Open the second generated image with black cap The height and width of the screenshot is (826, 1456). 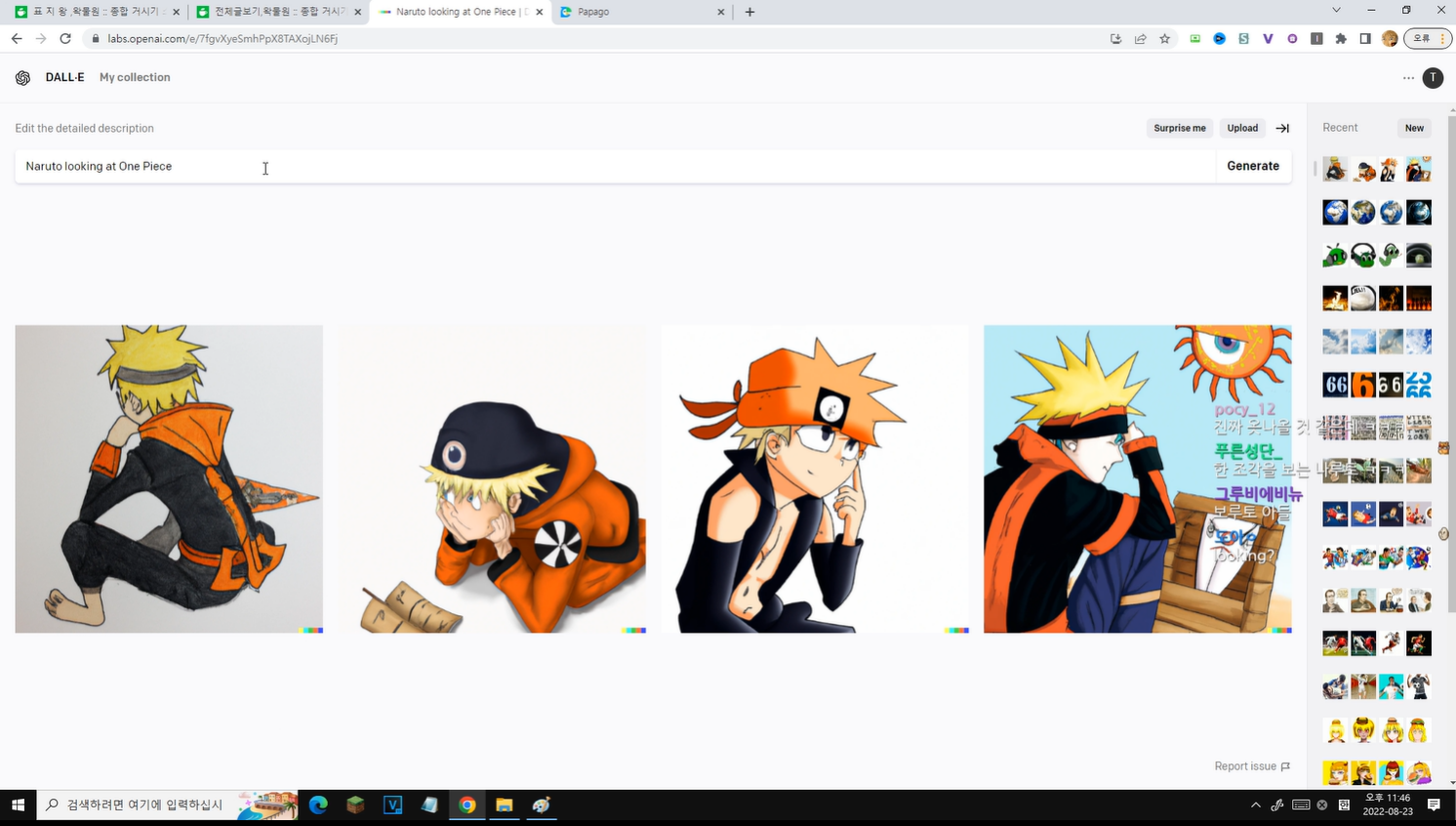(x=492, y=479)
